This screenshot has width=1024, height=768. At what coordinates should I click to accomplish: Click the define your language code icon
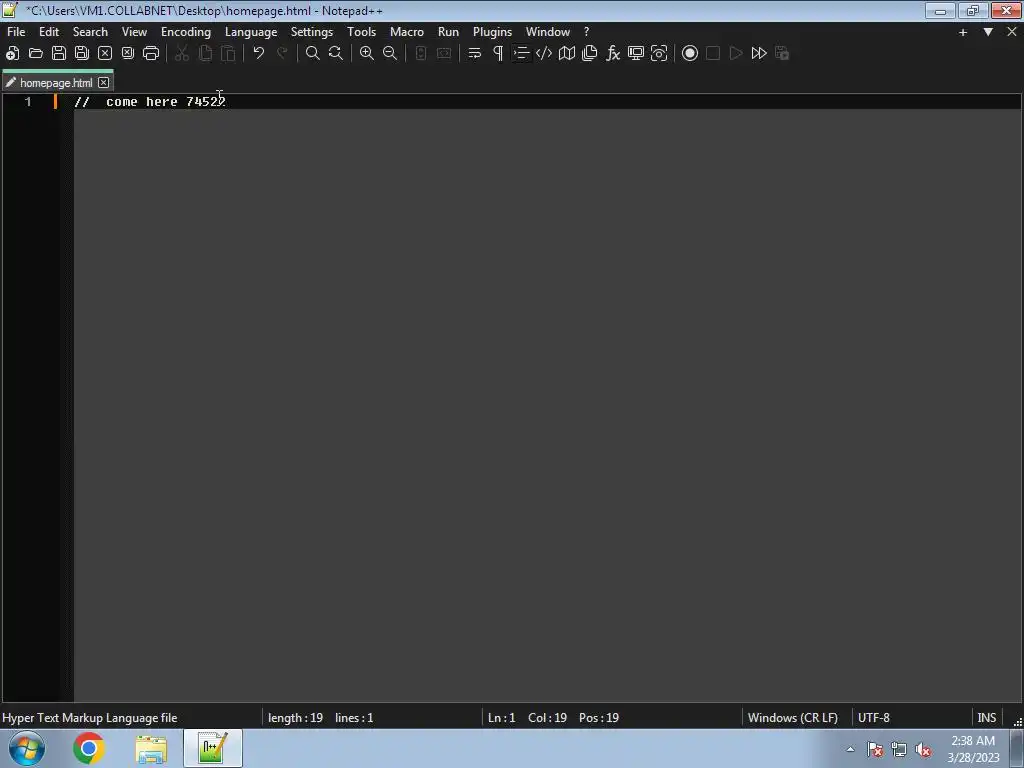[544, 54]
